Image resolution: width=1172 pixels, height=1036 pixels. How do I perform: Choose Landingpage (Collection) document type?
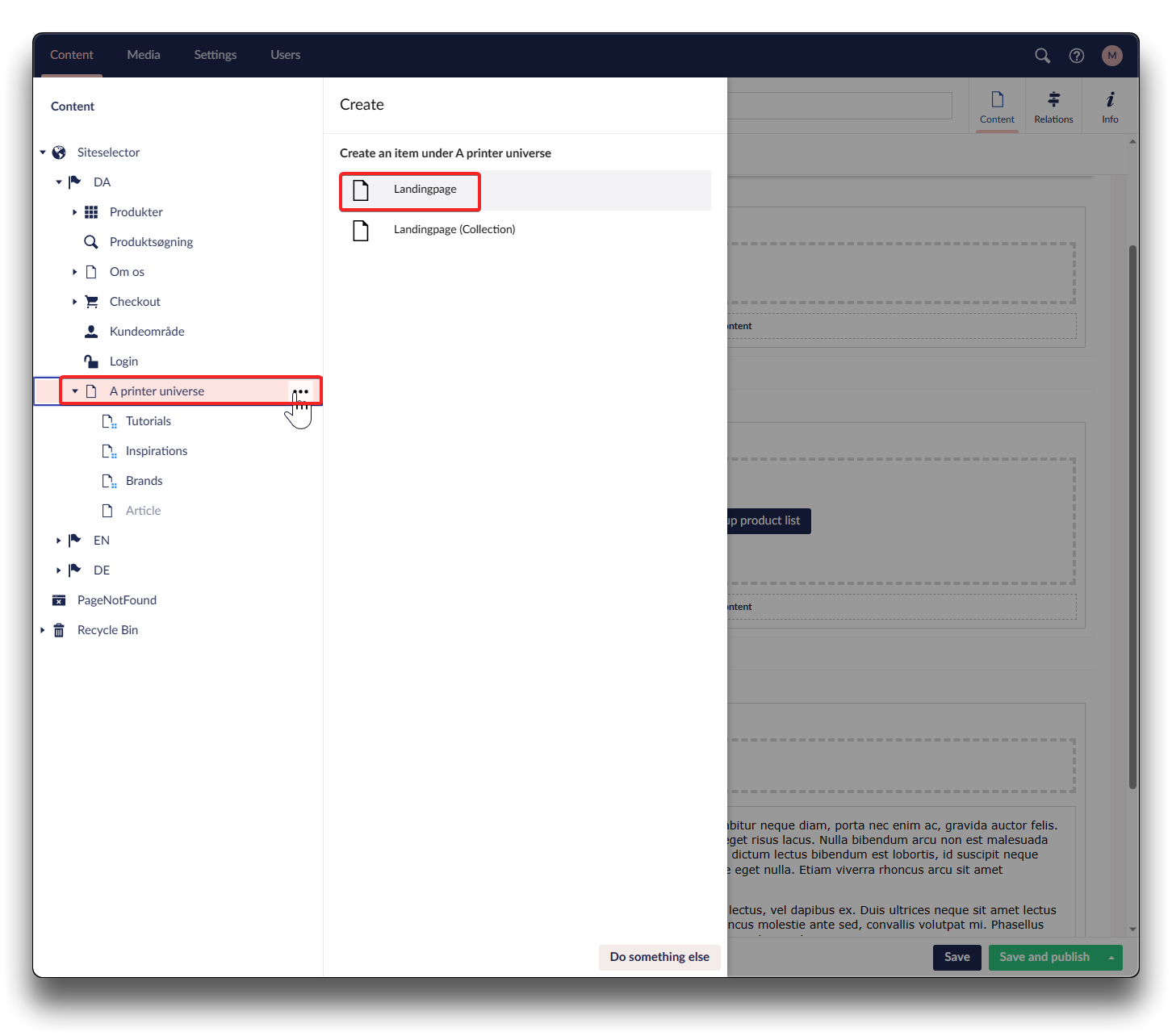(454, 230)
